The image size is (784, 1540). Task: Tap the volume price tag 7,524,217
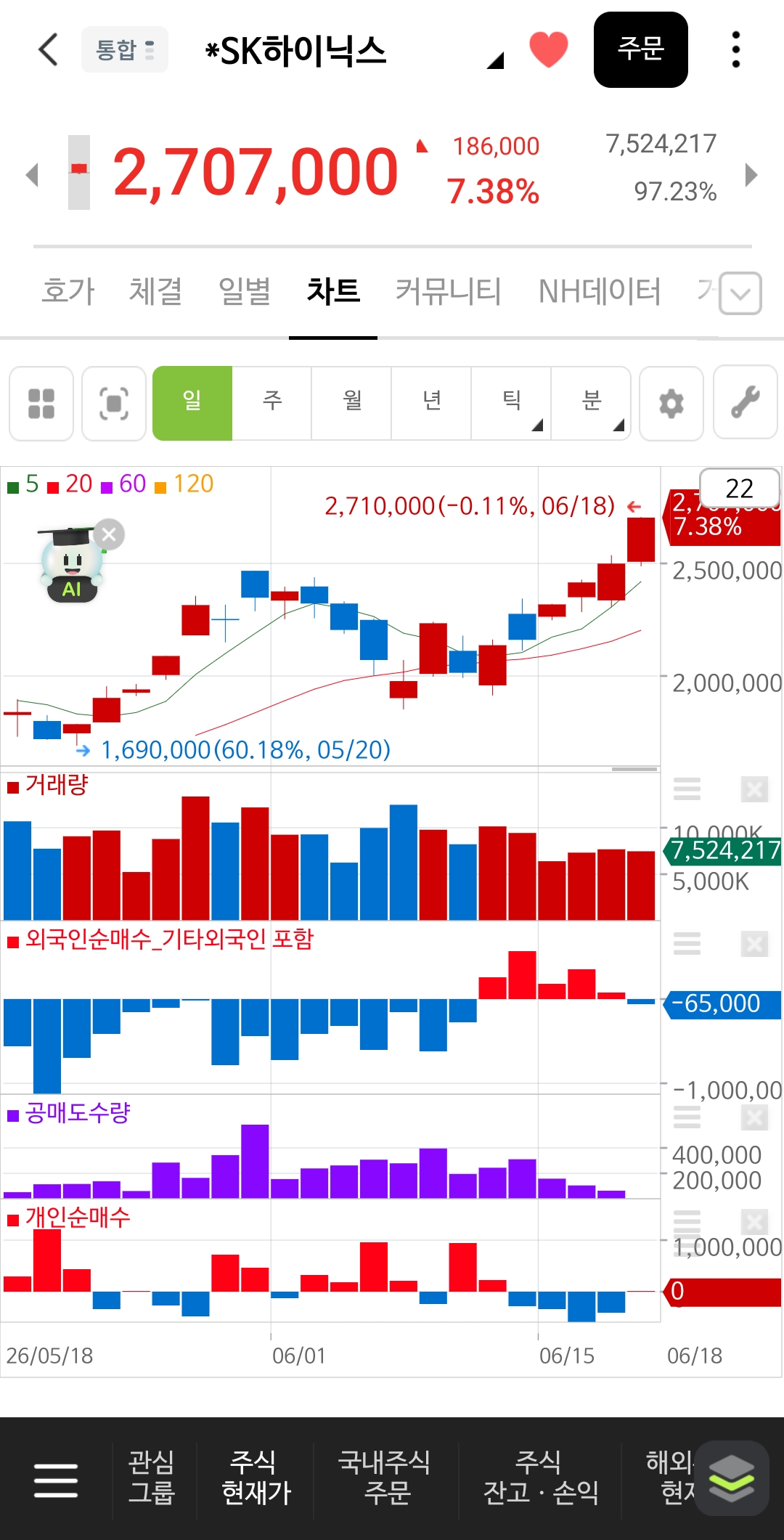tap(723, 850)
